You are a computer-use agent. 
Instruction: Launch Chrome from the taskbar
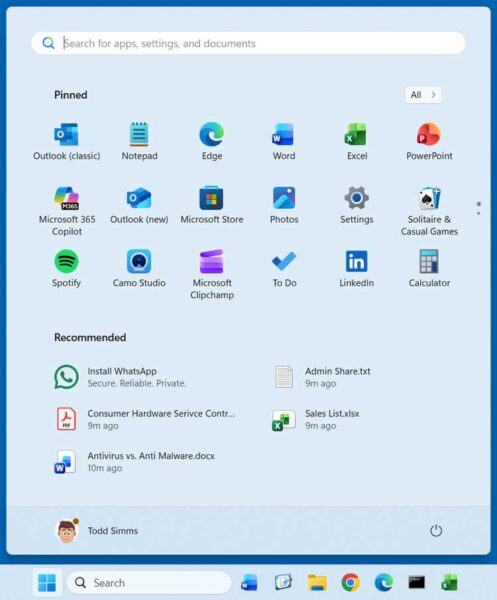tap(350, 583)
